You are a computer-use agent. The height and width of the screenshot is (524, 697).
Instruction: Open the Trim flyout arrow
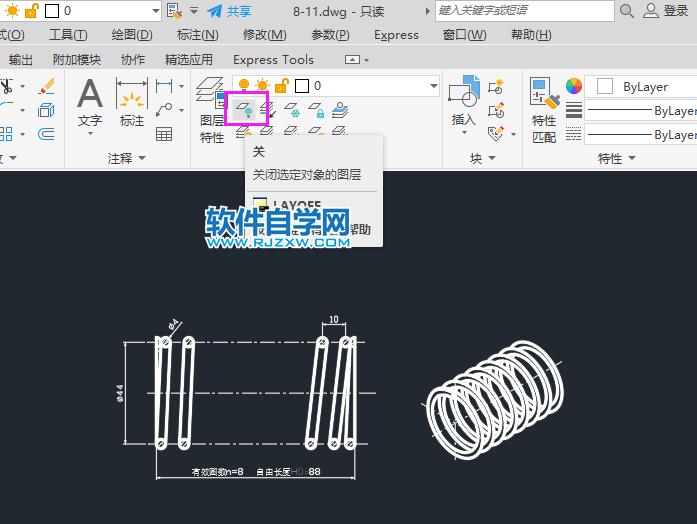click(x=23, y=86)
